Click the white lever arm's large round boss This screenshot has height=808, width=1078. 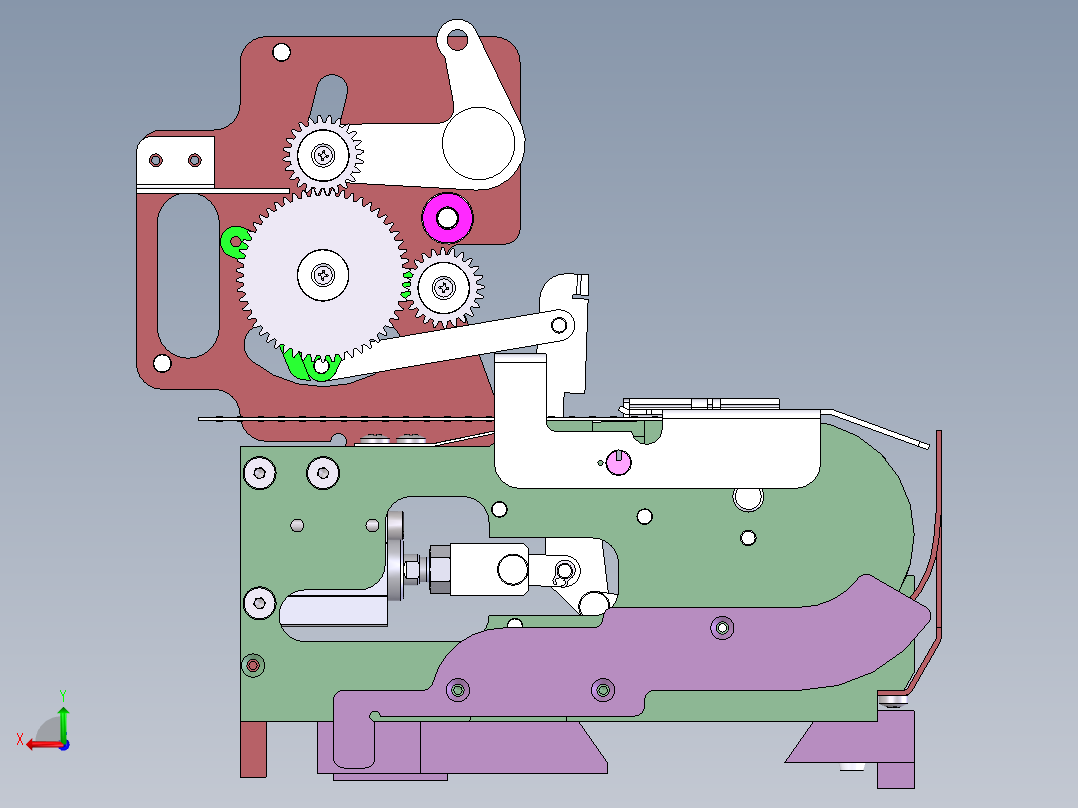[x=478, y=143]
